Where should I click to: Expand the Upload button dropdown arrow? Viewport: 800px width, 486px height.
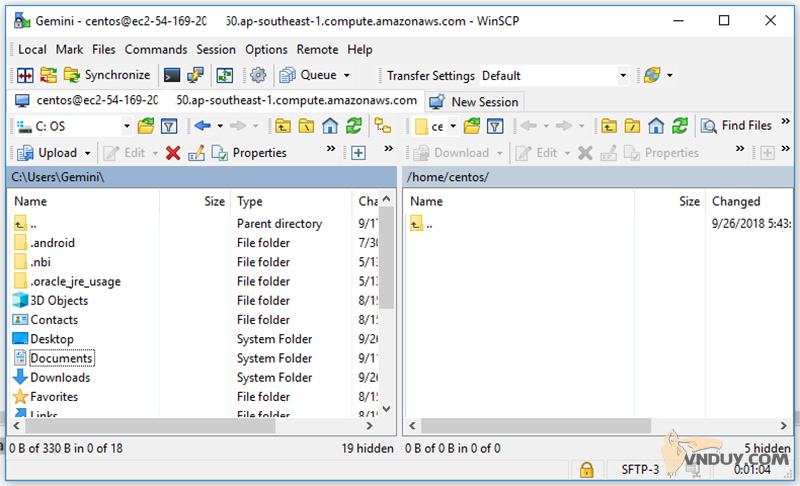pyautogui.click(x=88, y=153)
